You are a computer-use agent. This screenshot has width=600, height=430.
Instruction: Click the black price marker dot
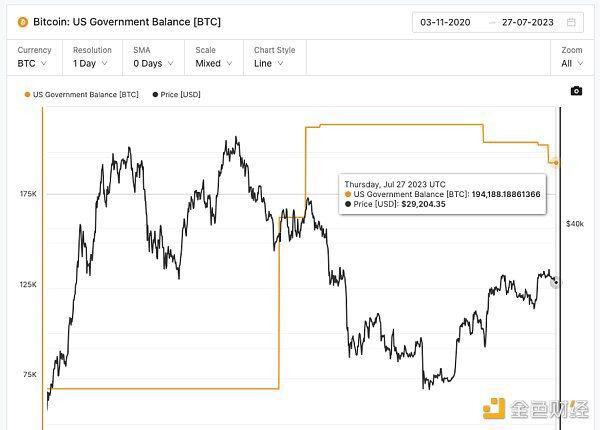click(x=556, y=283)
